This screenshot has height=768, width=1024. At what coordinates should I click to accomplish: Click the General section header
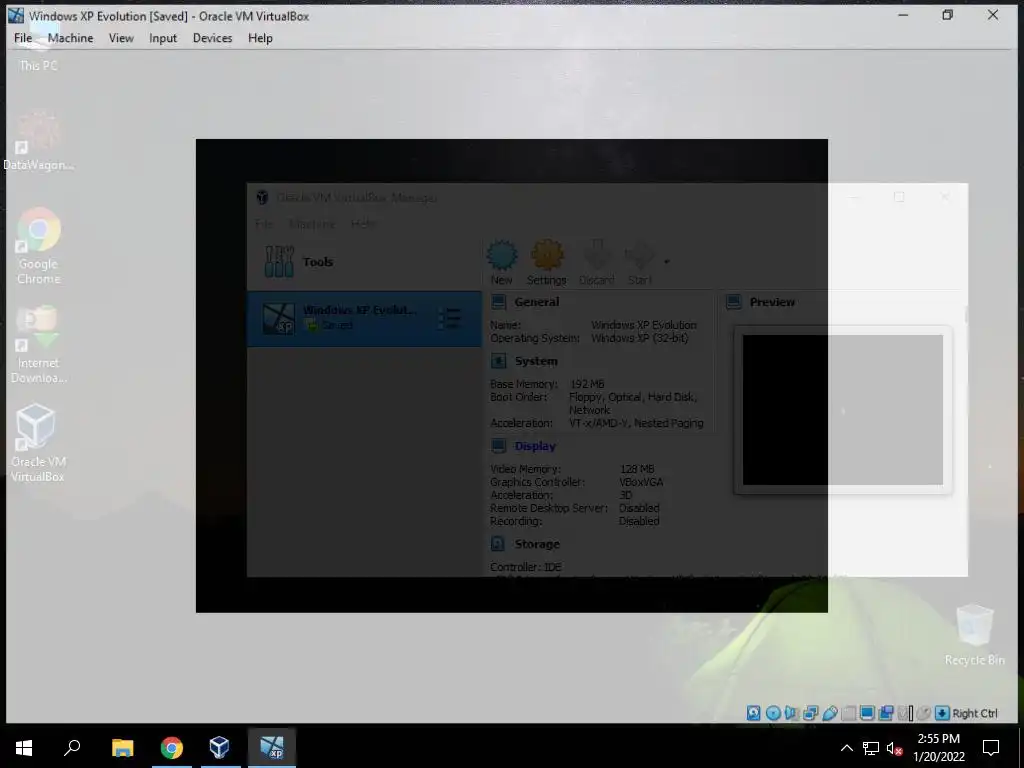[536, 302]
